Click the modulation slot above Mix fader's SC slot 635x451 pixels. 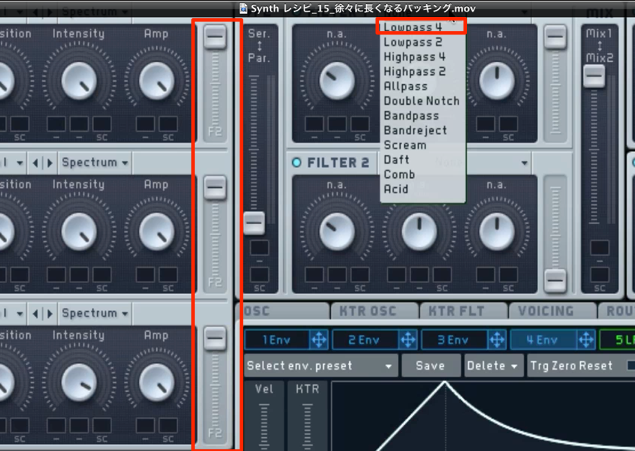(x=600, y=247)
